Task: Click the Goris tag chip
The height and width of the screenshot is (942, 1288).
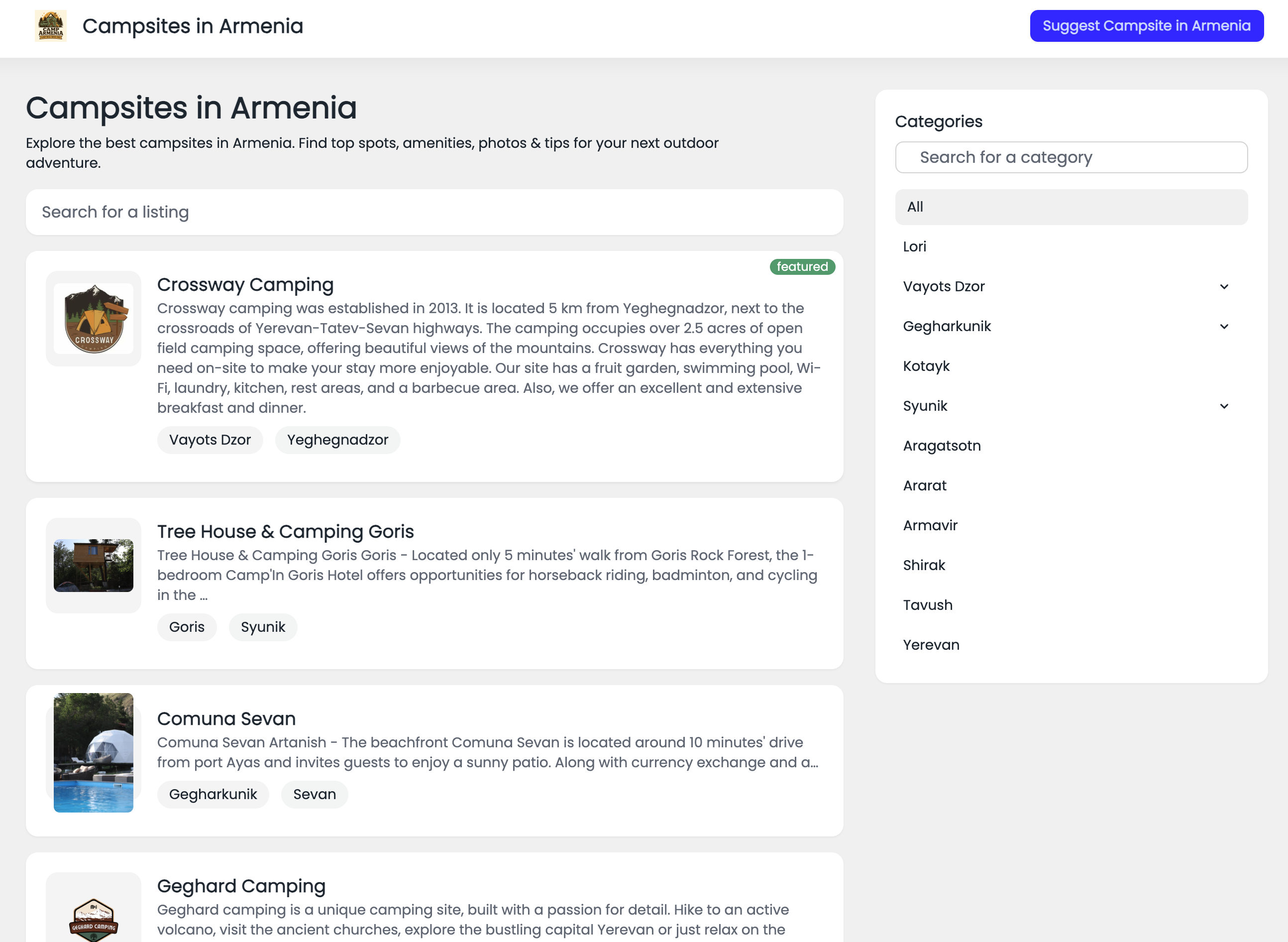Action: [186, 627]
